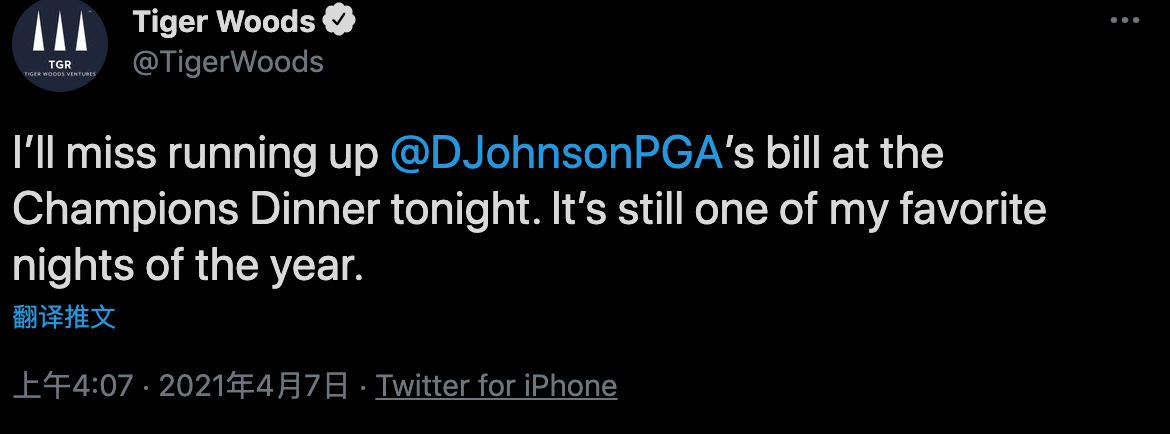
Task: Open the @DJohnsonPGA mention link
Action: coord(556,155)
